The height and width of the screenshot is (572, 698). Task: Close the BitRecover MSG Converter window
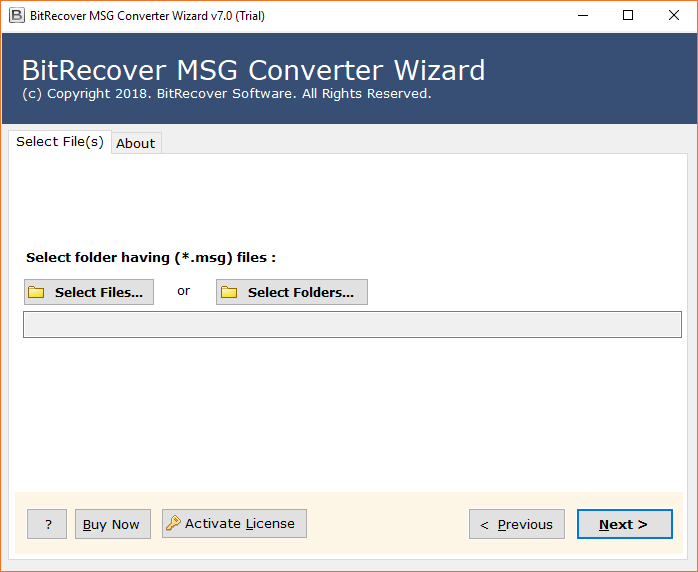point(674,16)
